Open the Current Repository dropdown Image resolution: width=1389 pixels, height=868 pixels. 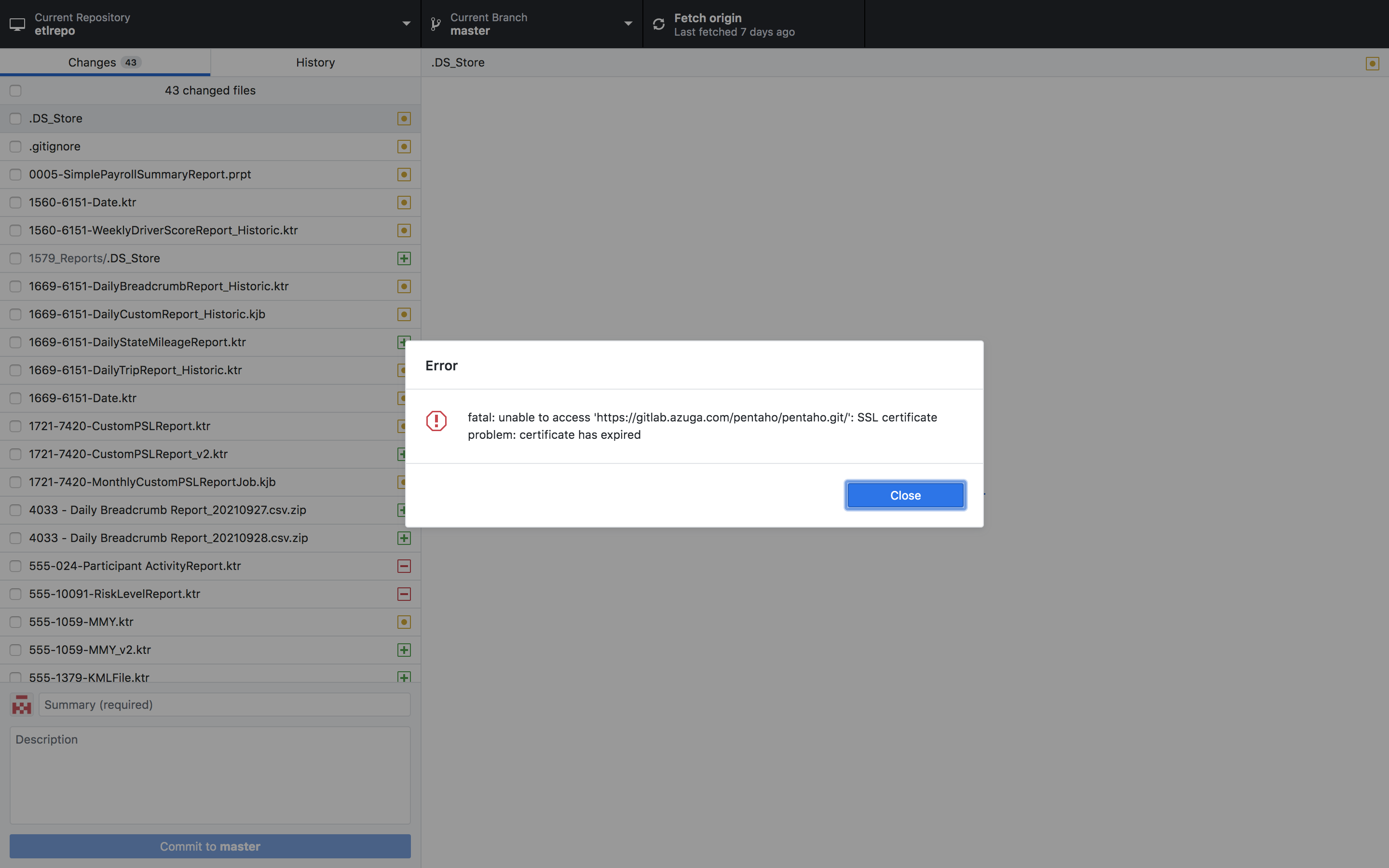click(407, 24)
